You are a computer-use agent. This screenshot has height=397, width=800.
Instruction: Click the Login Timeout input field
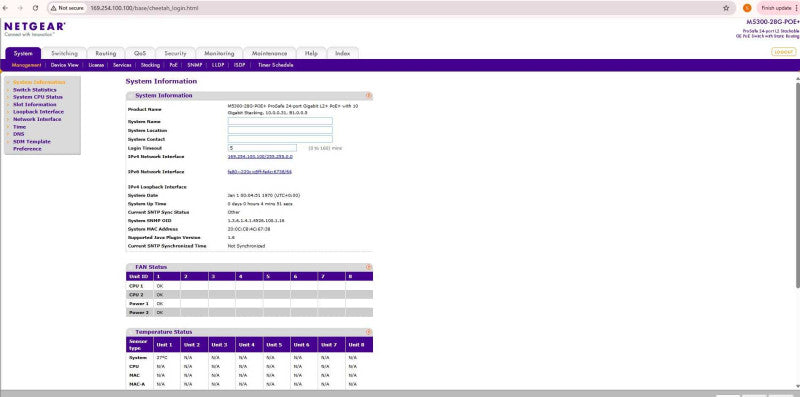pyautogui.click(x=262, y=148)
